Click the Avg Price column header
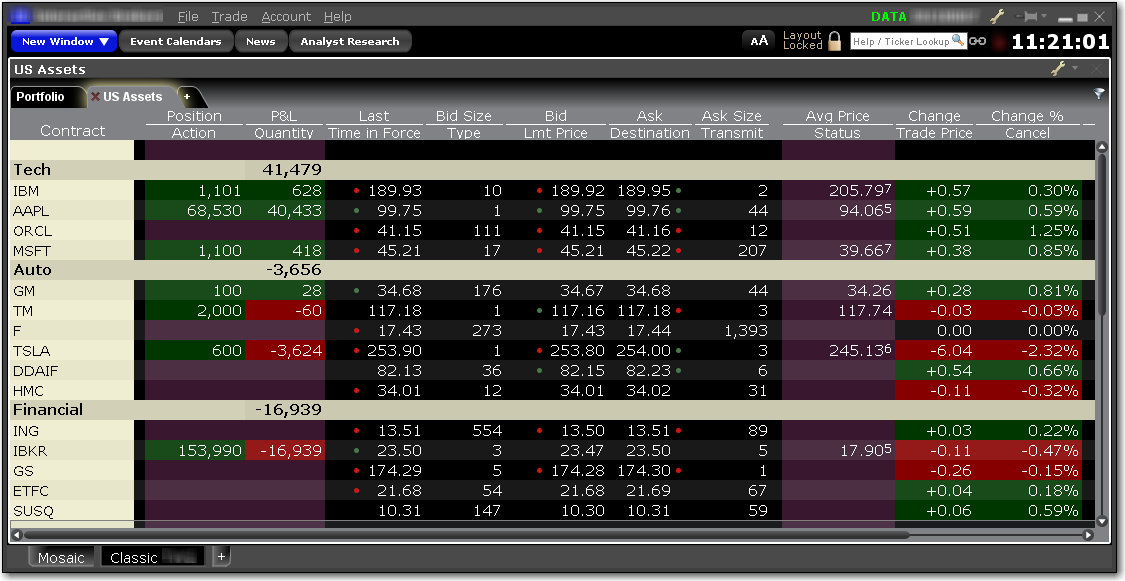Image resolution: width=1125 pixels, height=581 pixels. 837,115
